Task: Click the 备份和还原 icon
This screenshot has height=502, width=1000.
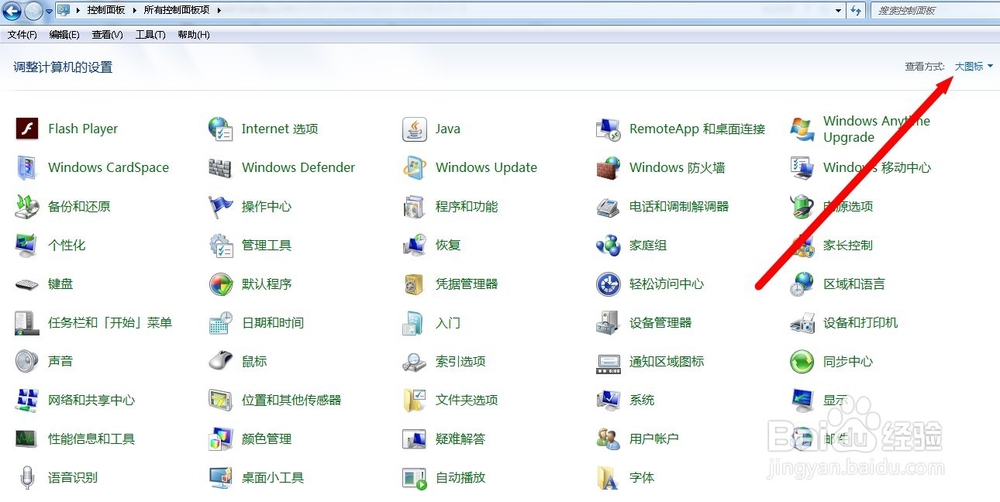Action: click(27, 207)
